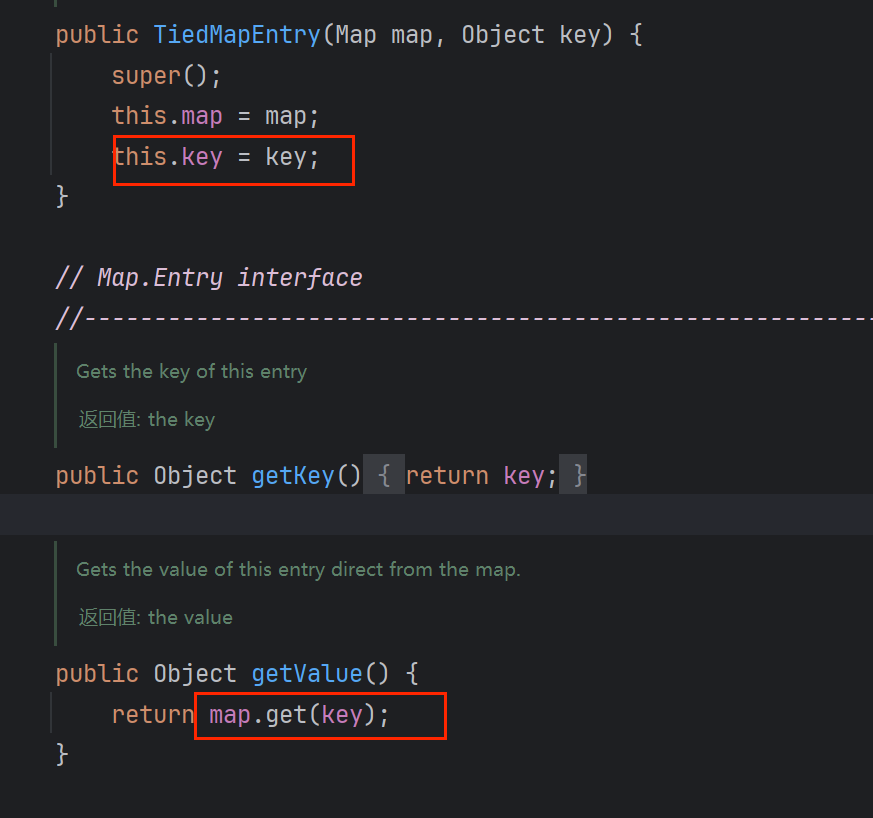Expand the folded closing brace after return key;
Screen dimensions: 873x818
pos(574,475)
